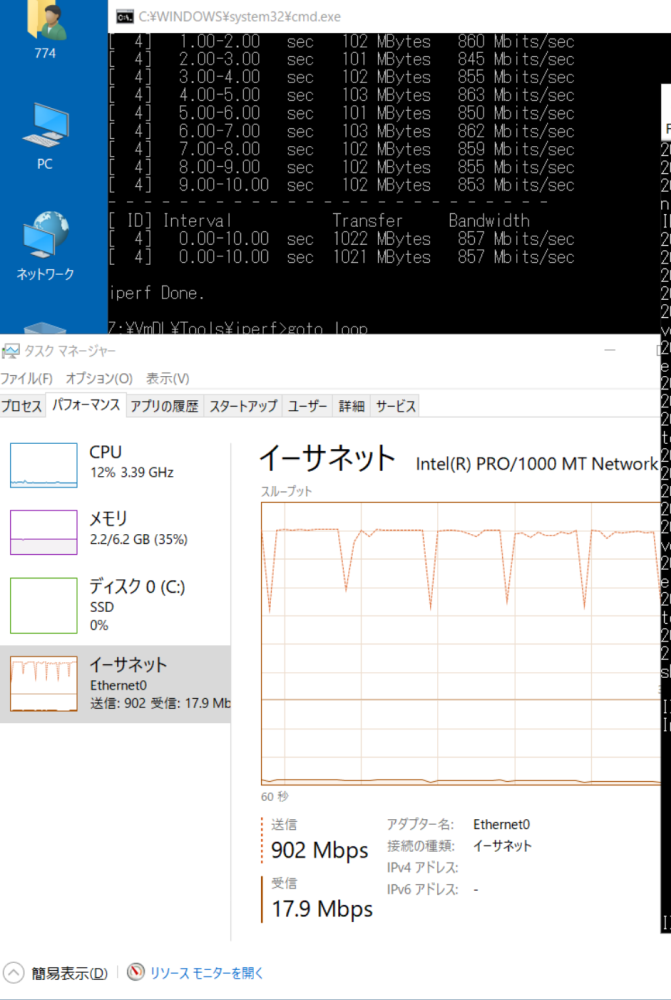Image resolution: width=671 pixels, height=1000 pixels.
Task: Open the オプション(O) menu
Action: coord(99,379)
